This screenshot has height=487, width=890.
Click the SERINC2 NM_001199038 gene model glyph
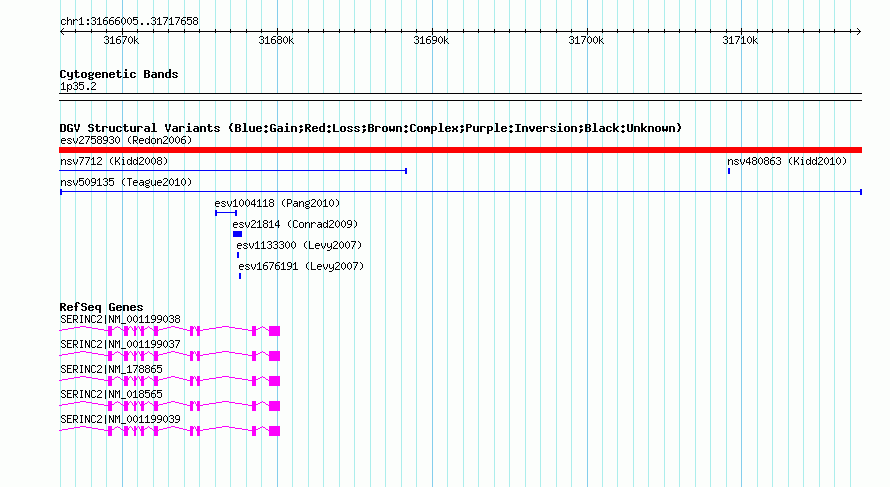170,331
